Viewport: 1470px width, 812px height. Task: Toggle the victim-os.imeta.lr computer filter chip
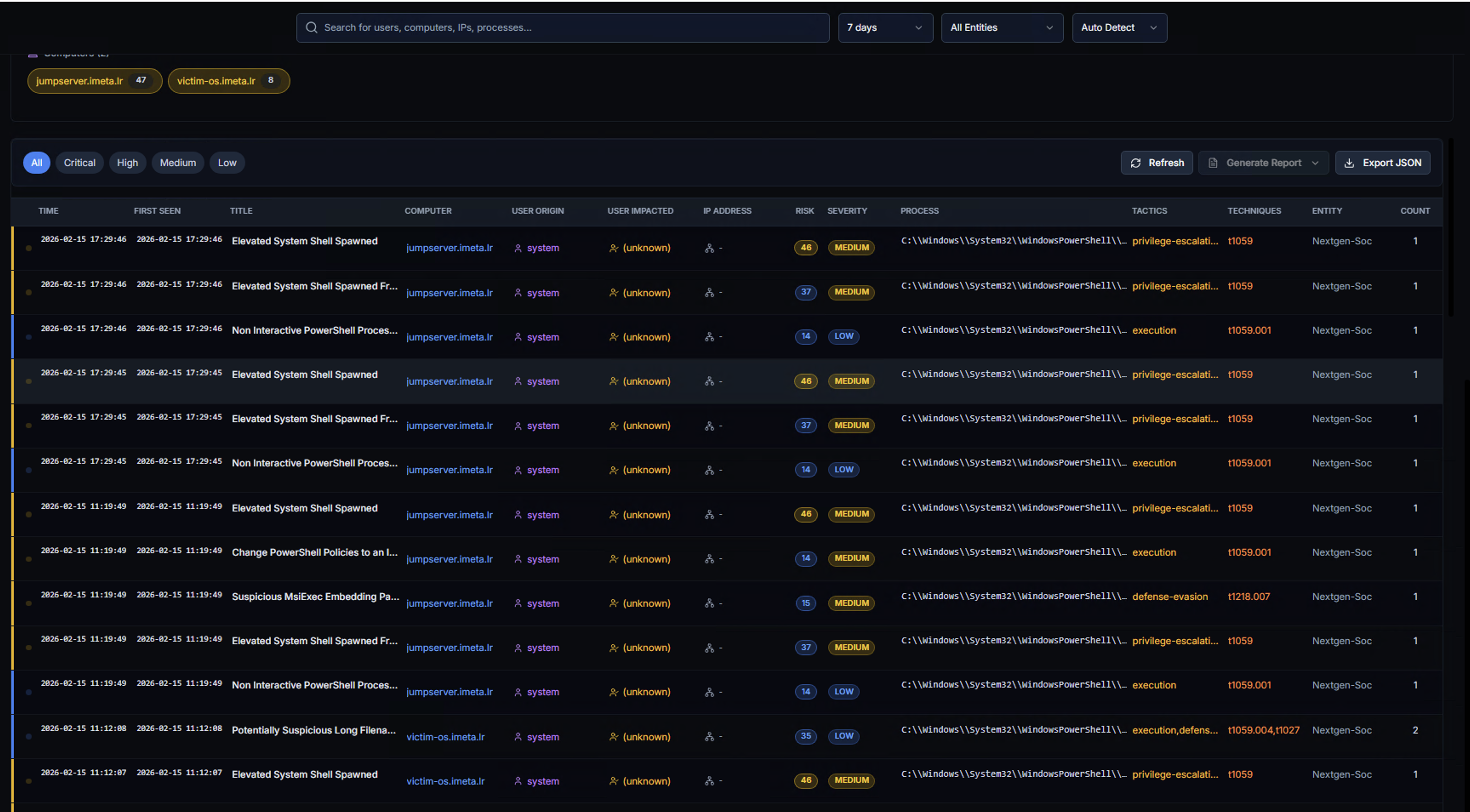coord(228,80)
